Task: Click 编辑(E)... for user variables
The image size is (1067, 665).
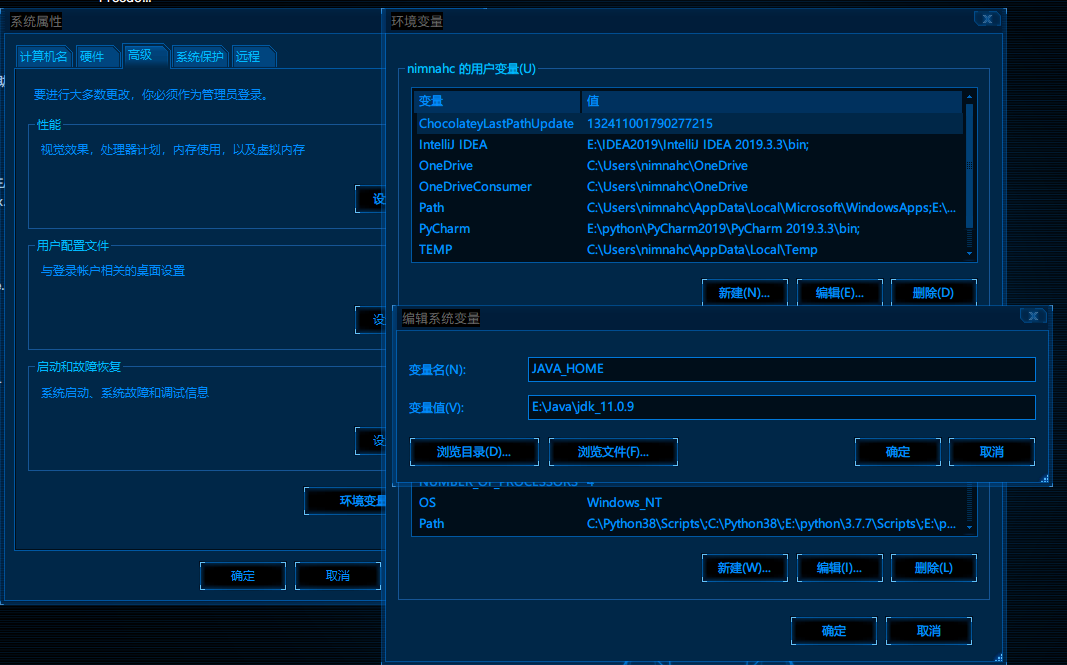Action: pos(840,293)
